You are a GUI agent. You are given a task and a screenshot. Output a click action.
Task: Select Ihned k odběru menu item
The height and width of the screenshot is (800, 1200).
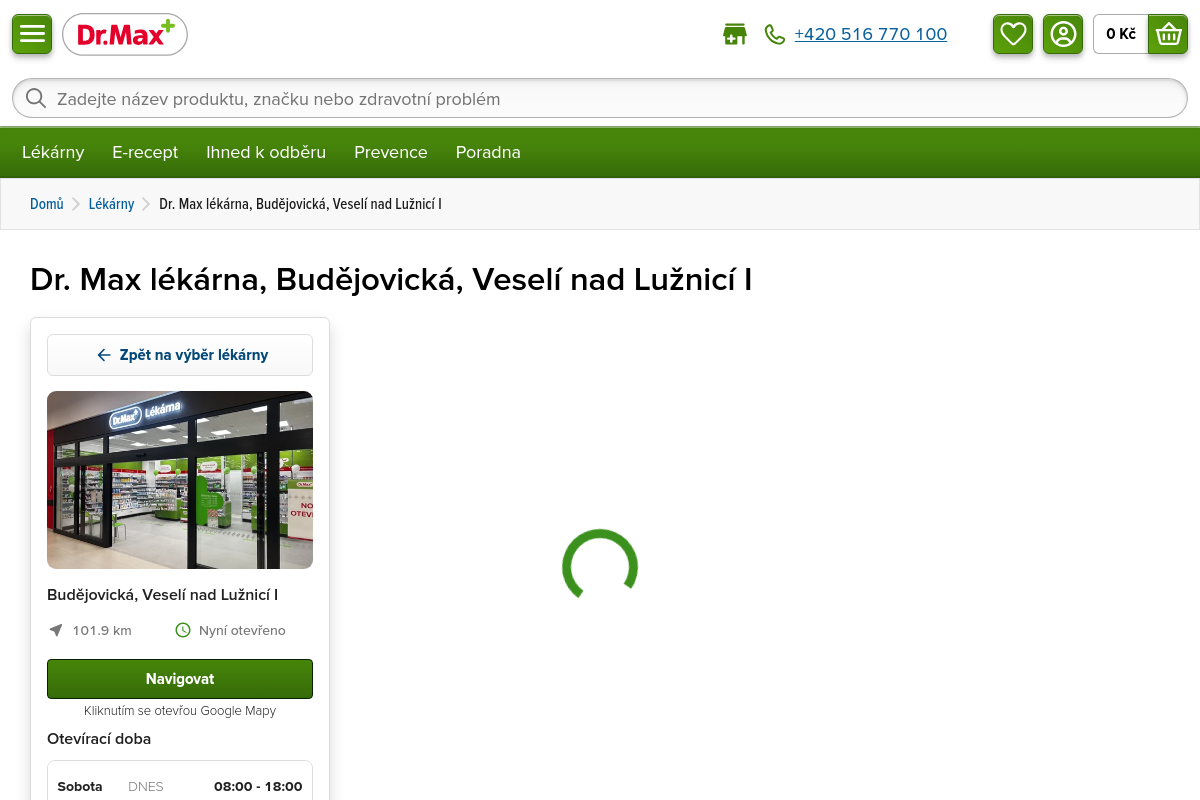point(266,152)
